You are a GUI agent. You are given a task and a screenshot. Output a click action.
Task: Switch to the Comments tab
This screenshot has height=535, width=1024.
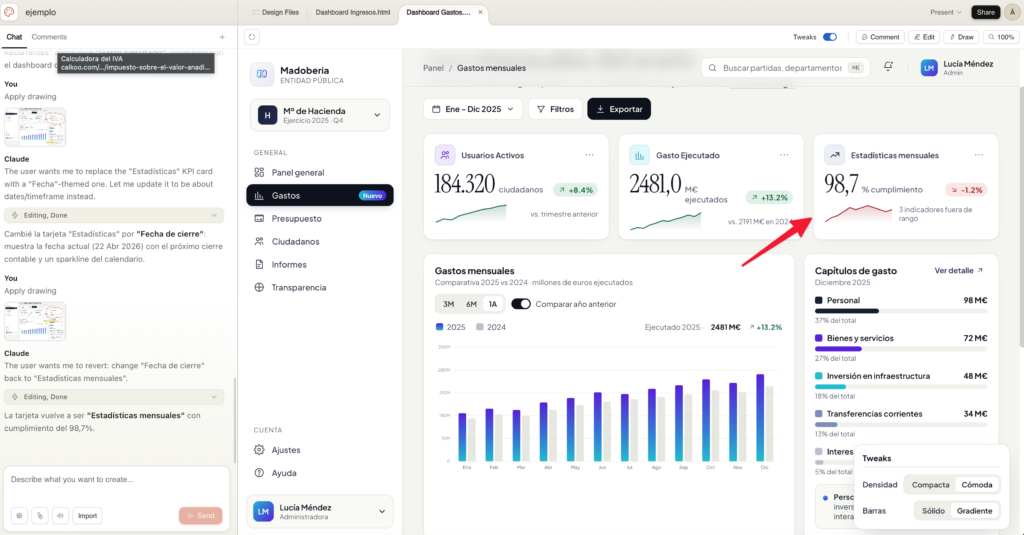pyautogui.click(x=49, y=37)
